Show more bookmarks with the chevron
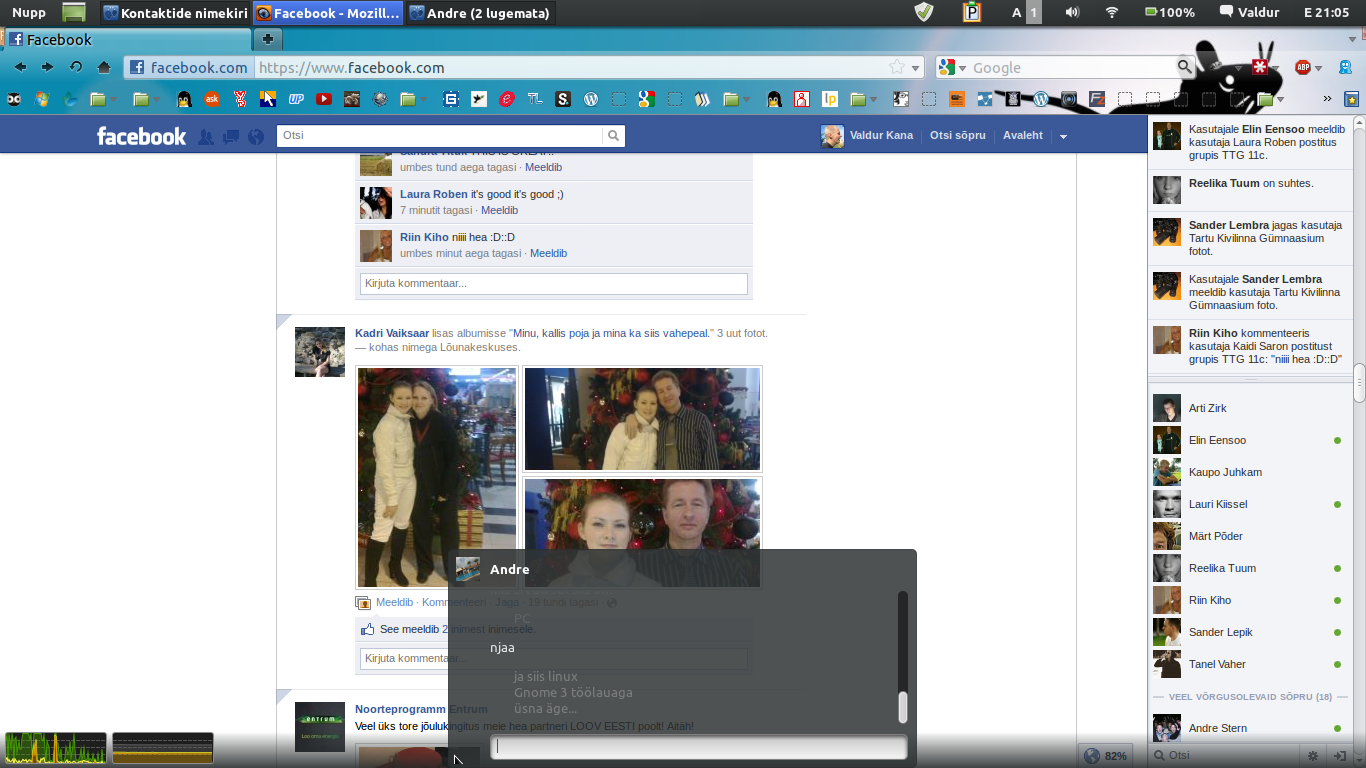The width and height of the screenshot is (1366, 768). 1327,99
